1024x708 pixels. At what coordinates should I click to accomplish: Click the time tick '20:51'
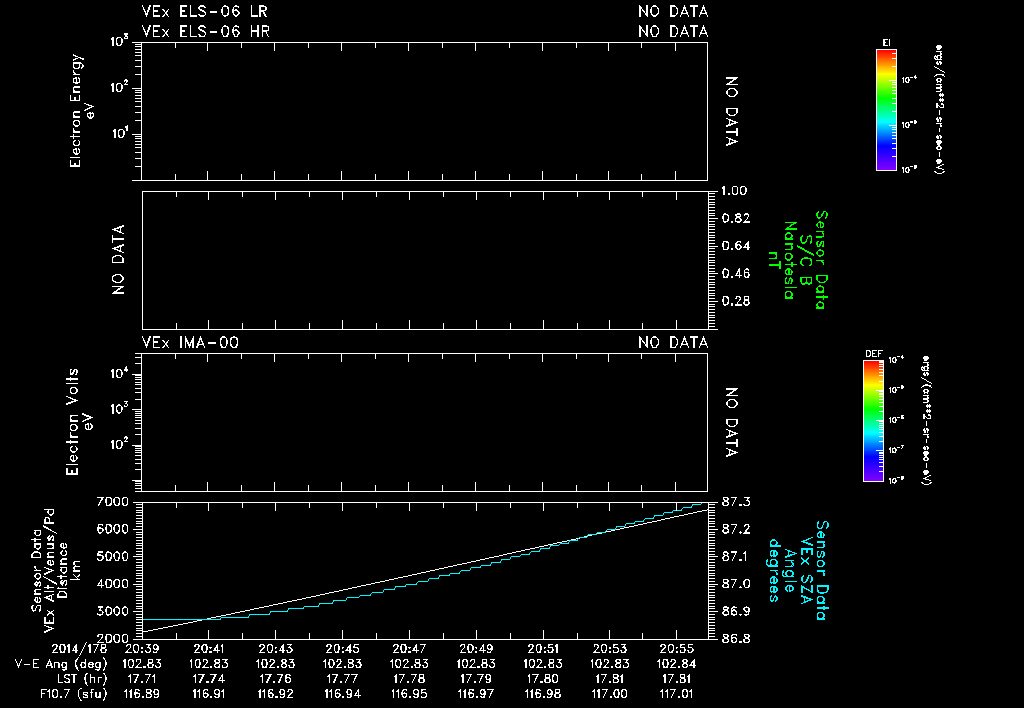[x=543, y=649]
